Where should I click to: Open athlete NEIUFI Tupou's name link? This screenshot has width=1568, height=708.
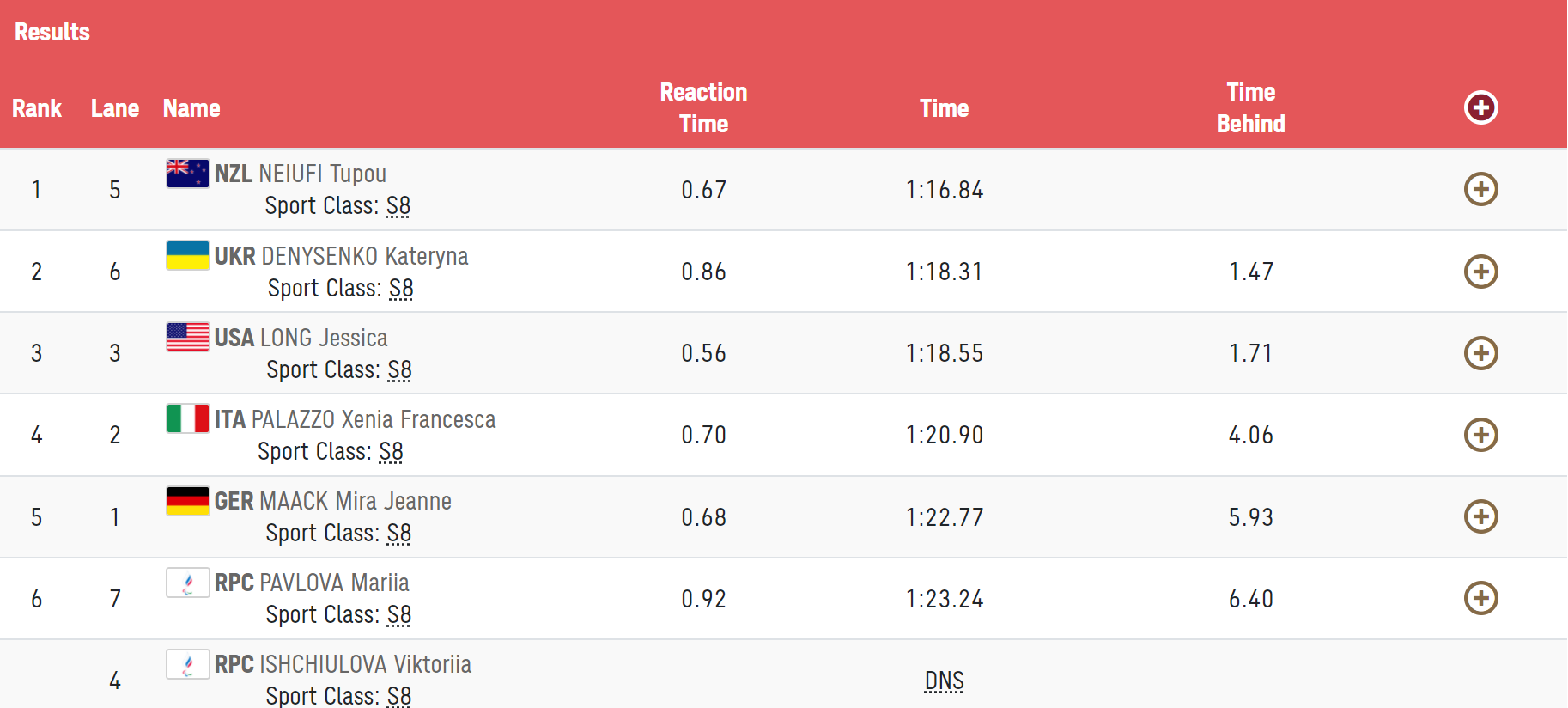(322, 174)
